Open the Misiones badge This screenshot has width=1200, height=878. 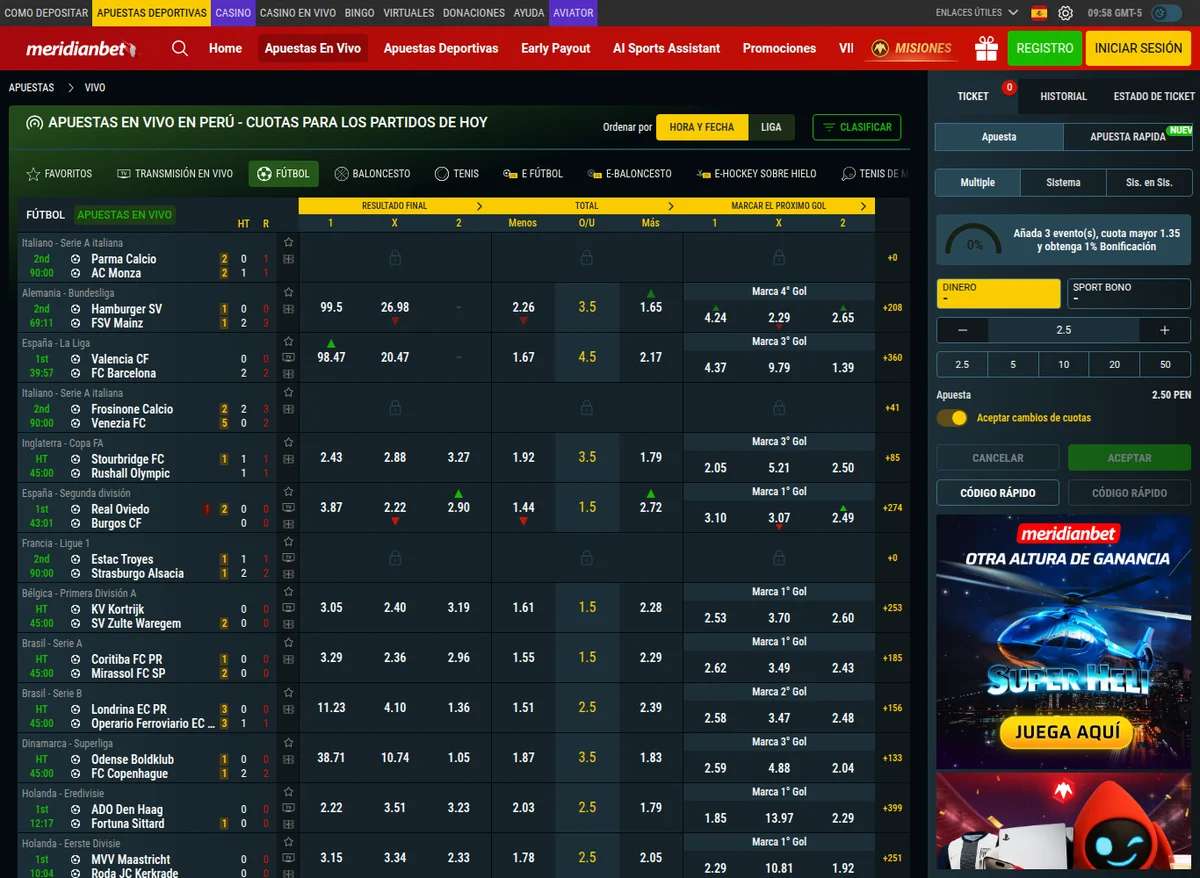(910, 48)
